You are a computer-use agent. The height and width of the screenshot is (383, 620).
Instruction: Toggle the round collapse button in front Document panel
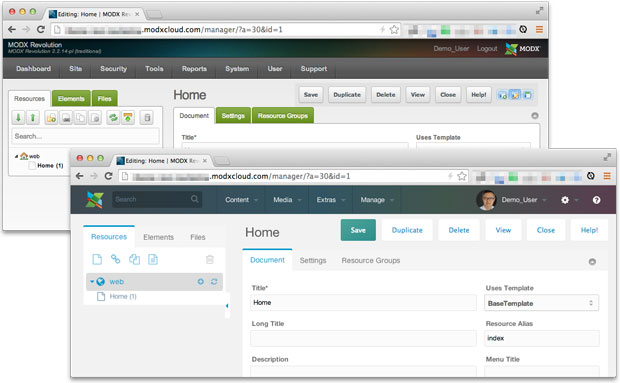[592, 262]
